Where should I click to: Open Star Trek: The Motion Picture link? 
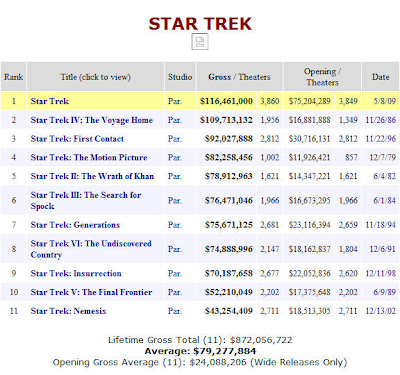[x=89, y=157]
